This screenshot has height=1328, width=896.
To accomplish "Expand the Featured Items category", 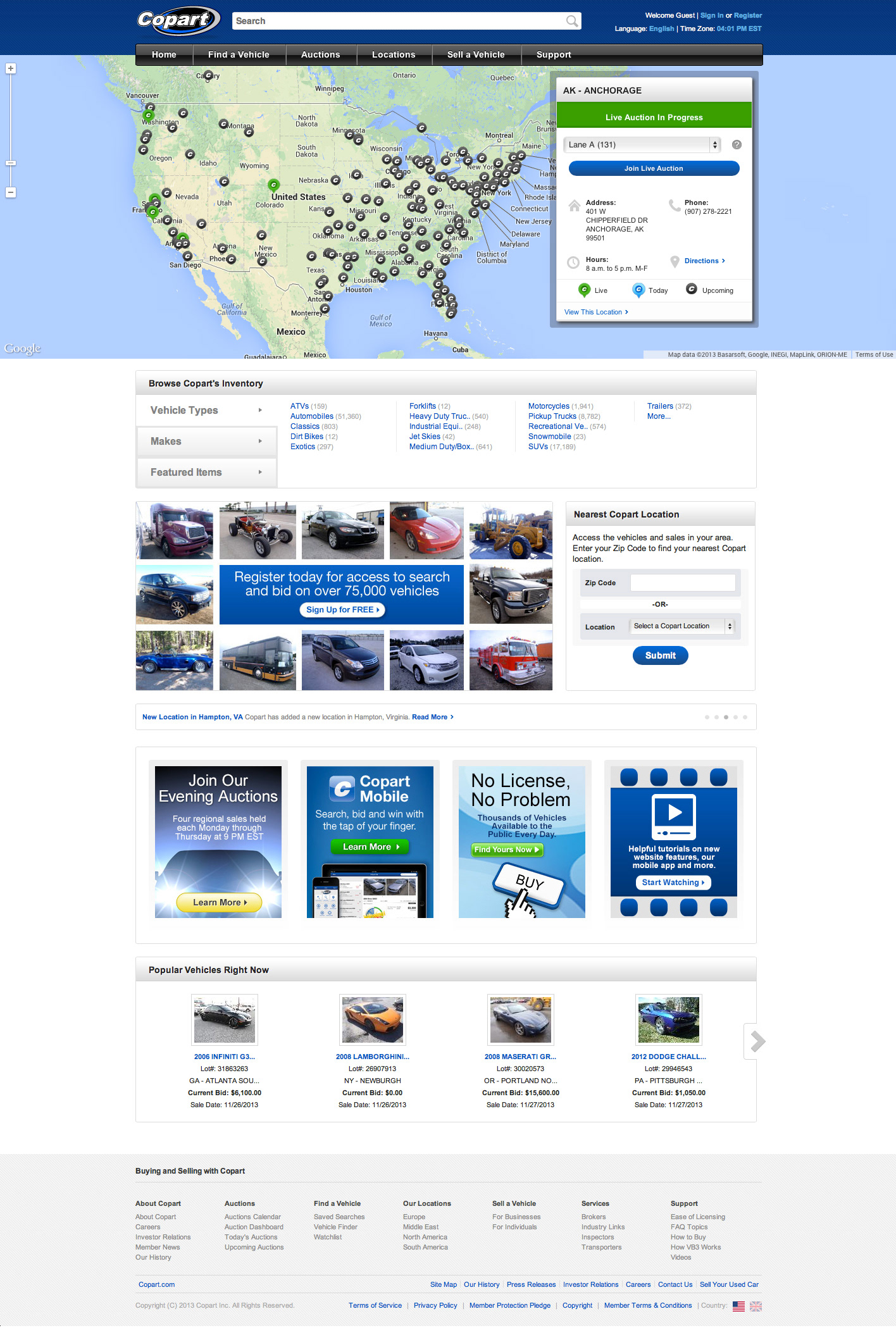I will coord(206,473).
